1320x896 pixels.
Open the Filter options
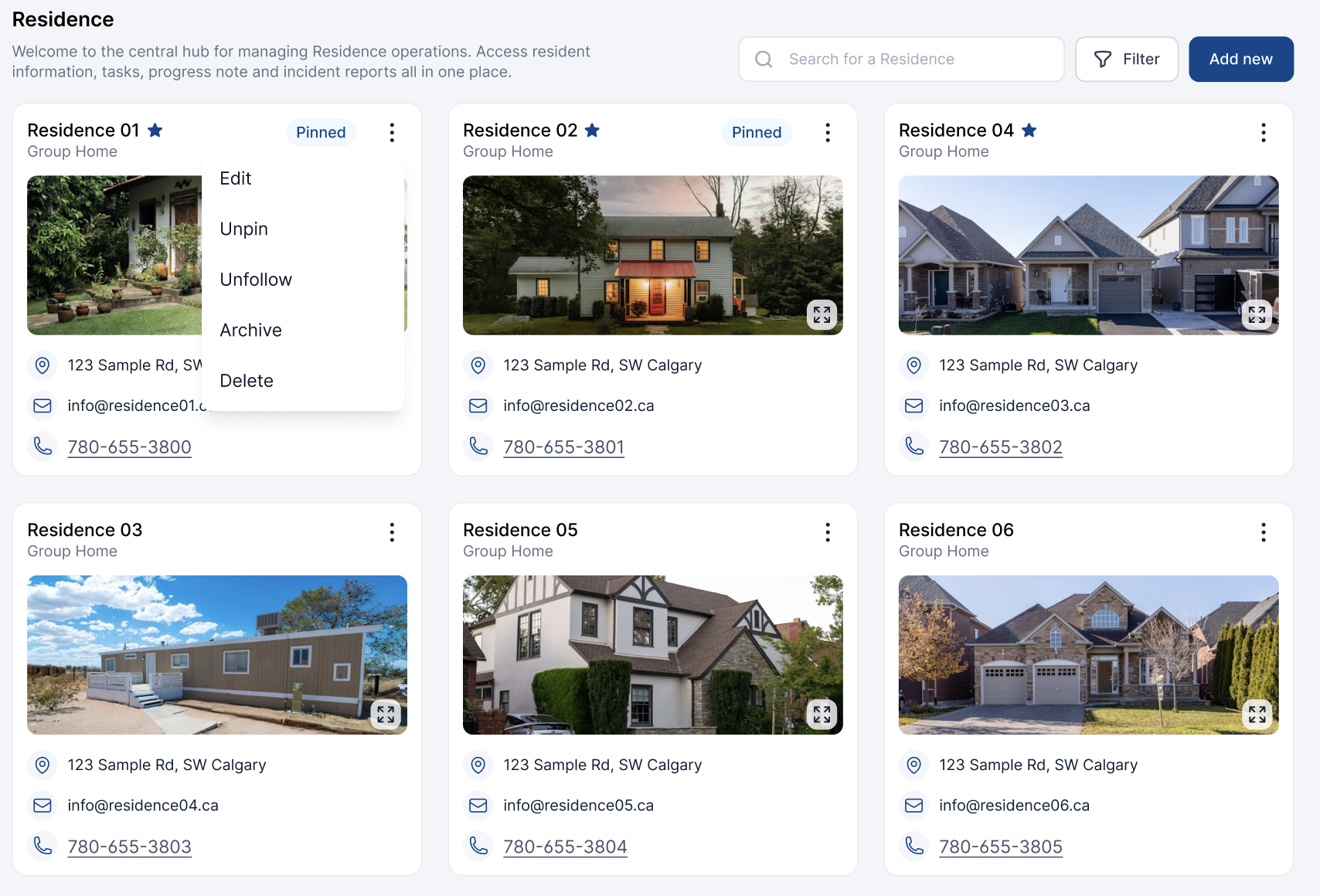click(1126, 59)
